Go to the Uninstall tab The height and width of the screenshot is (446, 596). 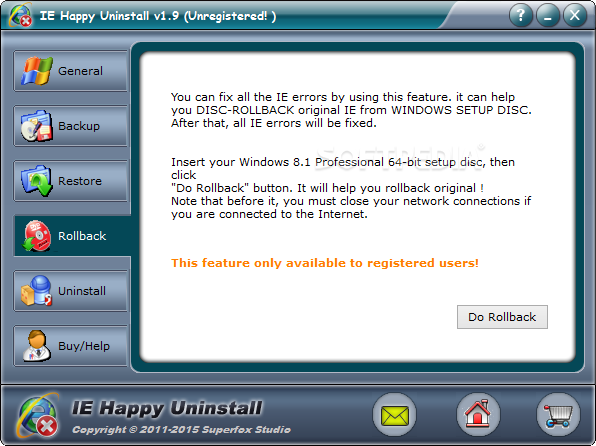pos(71,291)
